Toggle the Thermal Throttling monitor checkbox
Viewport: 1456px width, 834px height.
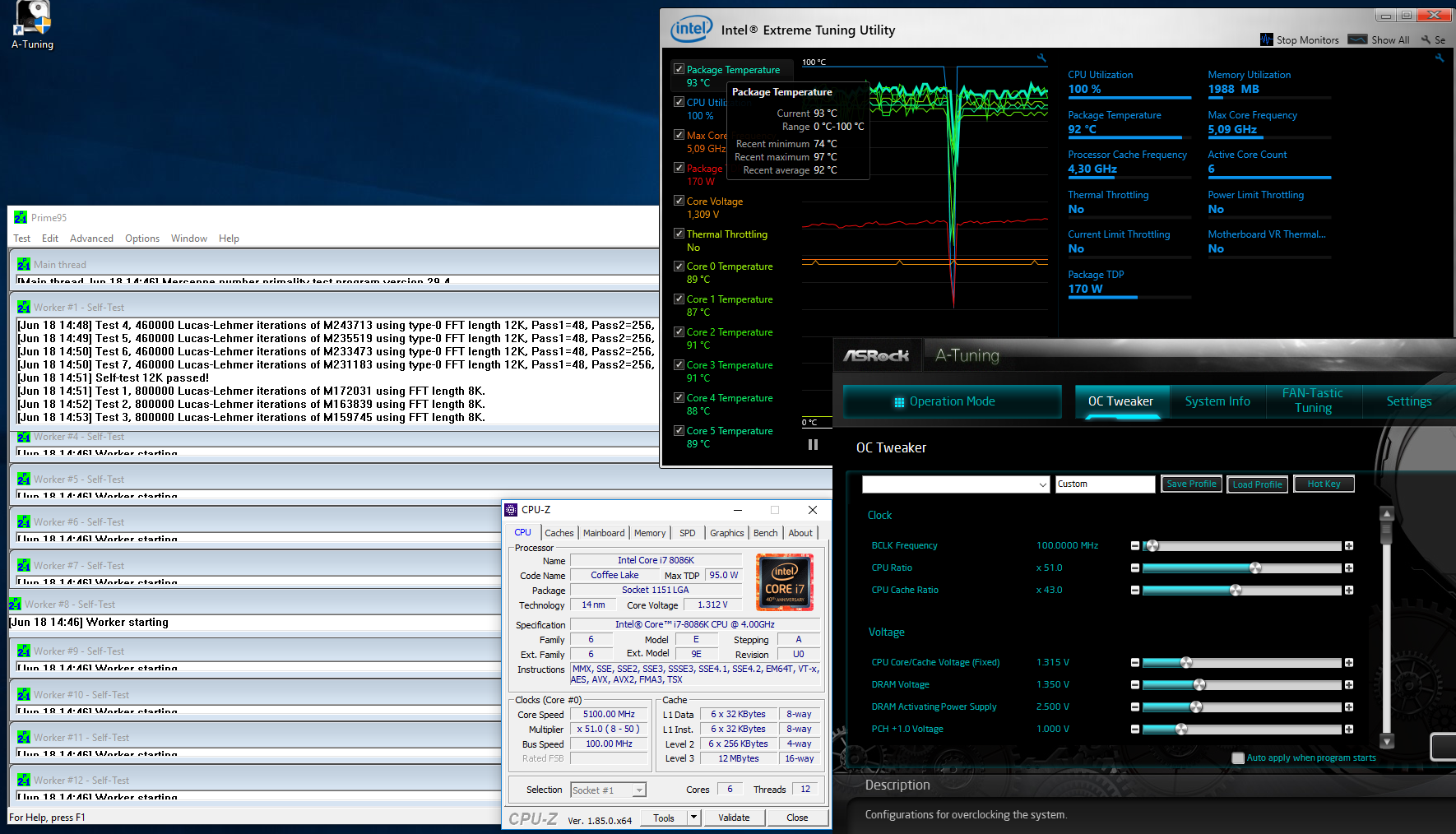[x=679, y=234]
